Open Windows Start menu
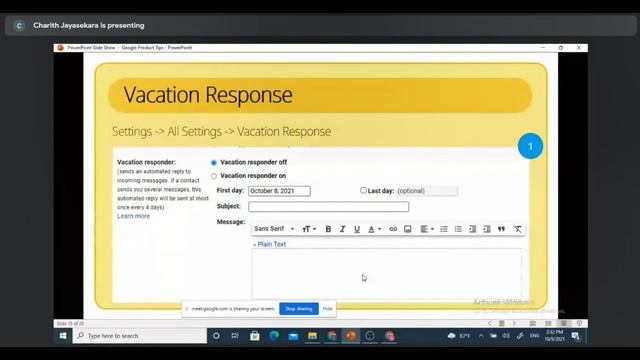The image size is (640, 360). pos(63,336)
